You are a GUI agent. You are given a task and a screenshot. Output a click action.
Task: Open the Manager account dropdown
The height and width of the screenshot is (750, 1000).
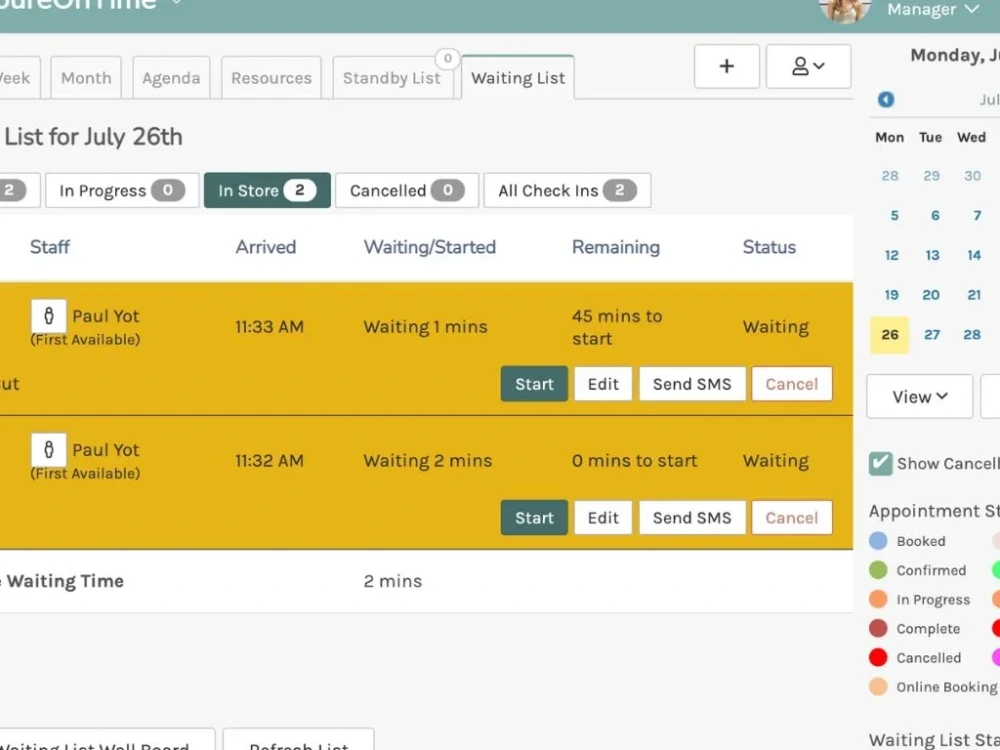pos(933,10)
